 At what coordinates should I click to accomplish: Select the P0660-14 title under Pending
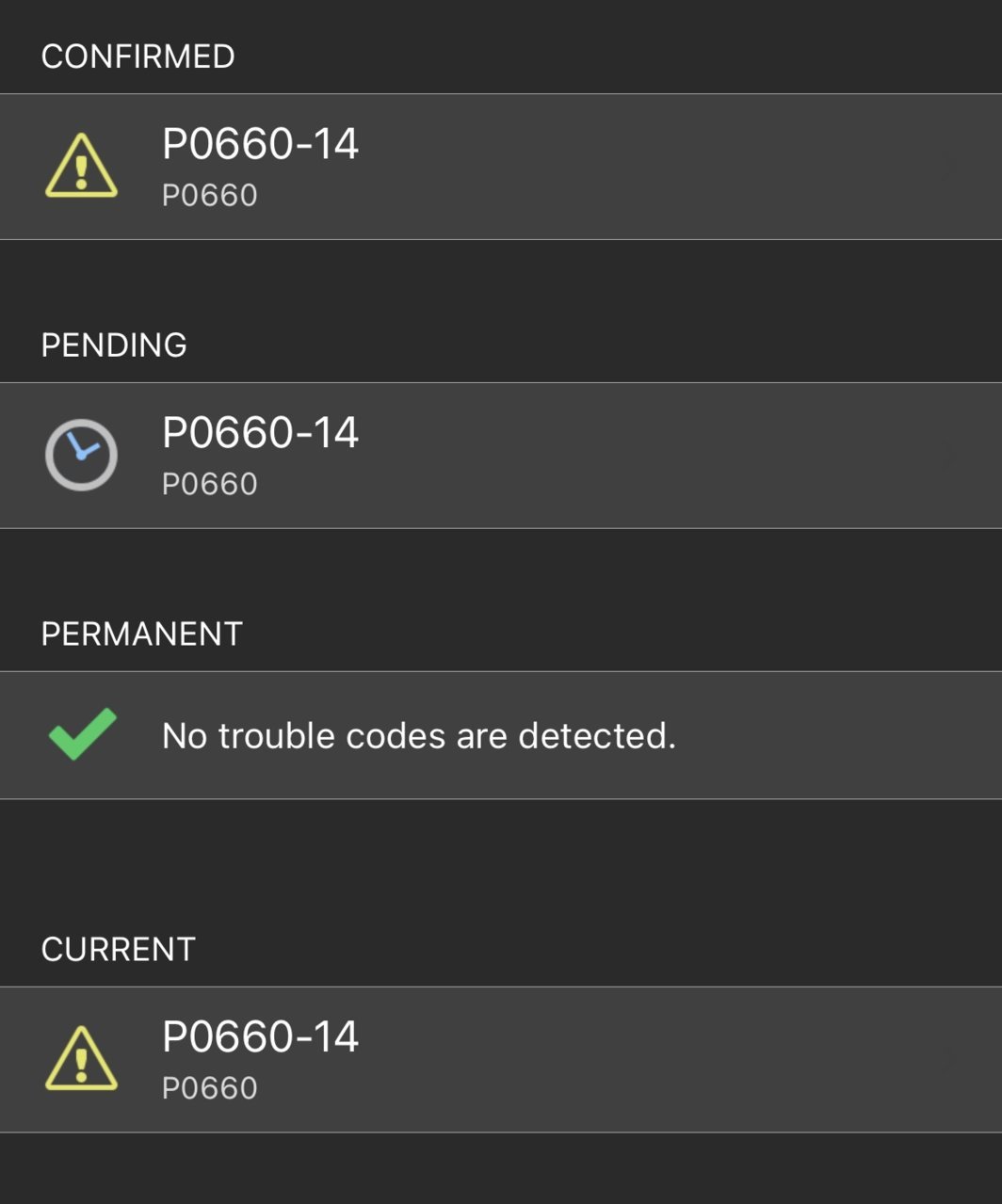pos(260,433)
